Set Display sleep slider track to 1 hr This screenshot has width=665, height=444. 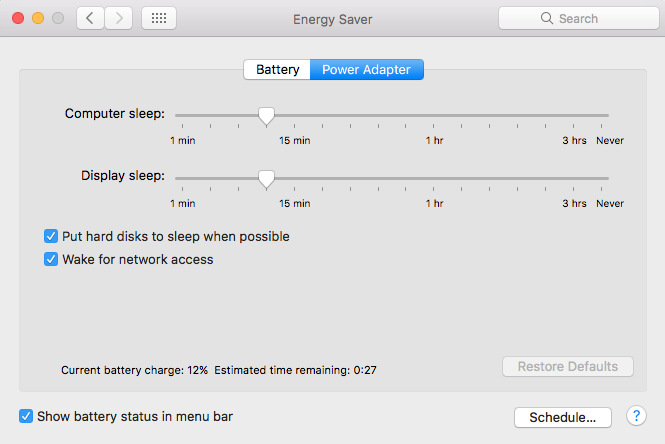(433, 179)
